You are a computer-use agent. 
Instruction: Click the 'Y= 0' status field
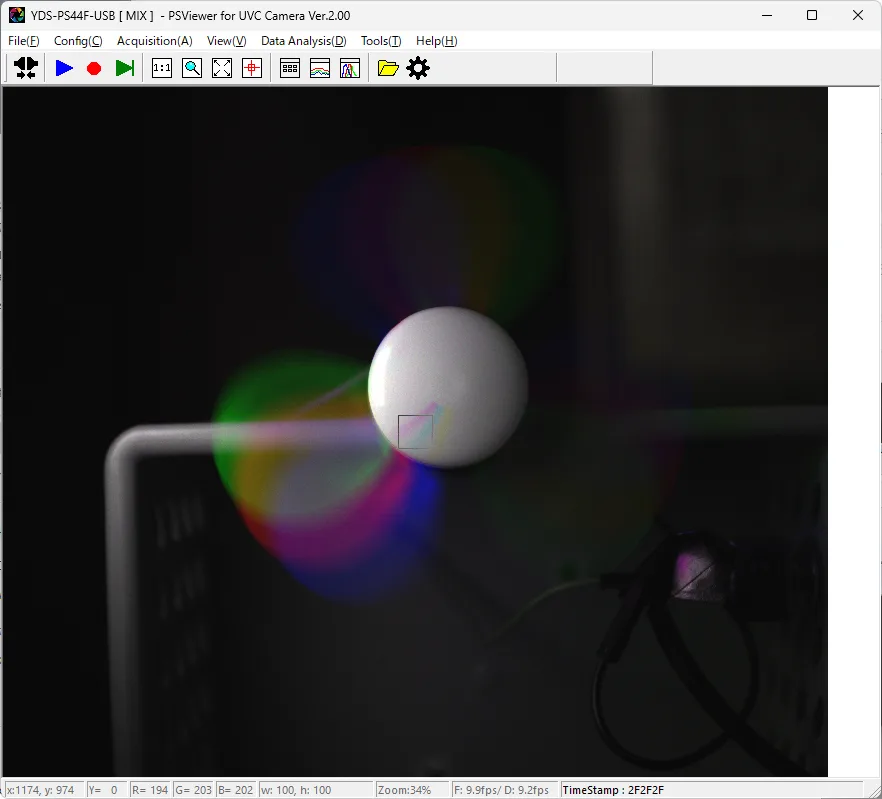pyautogui.click(x=106, y=790)
